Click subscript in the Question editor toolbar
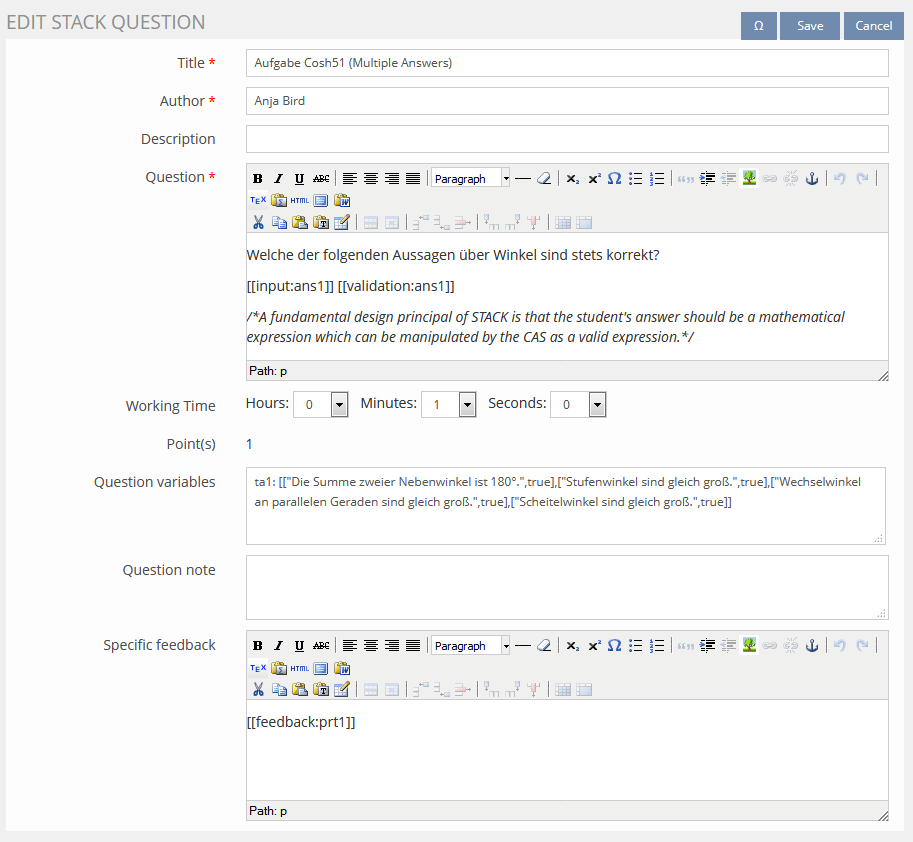The image size is (913, 842). 572,179
